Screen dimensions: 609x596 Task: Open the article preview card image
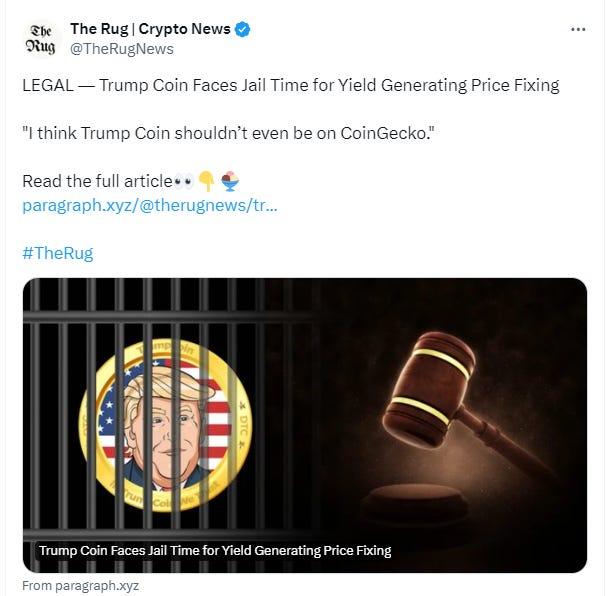(305, 425)
